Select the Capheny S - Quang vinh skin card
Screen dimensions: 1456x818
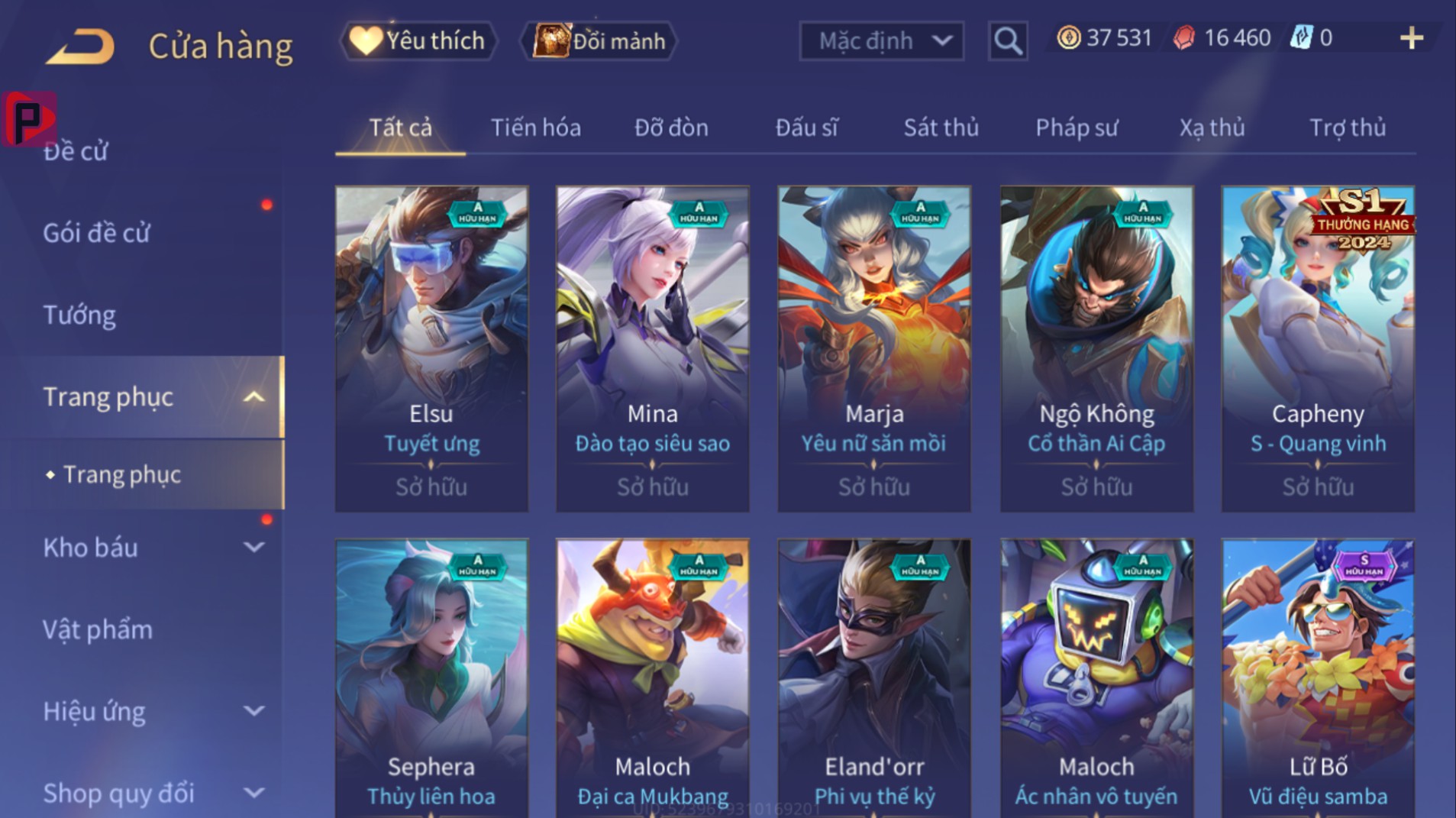(x=1318, y=349)
